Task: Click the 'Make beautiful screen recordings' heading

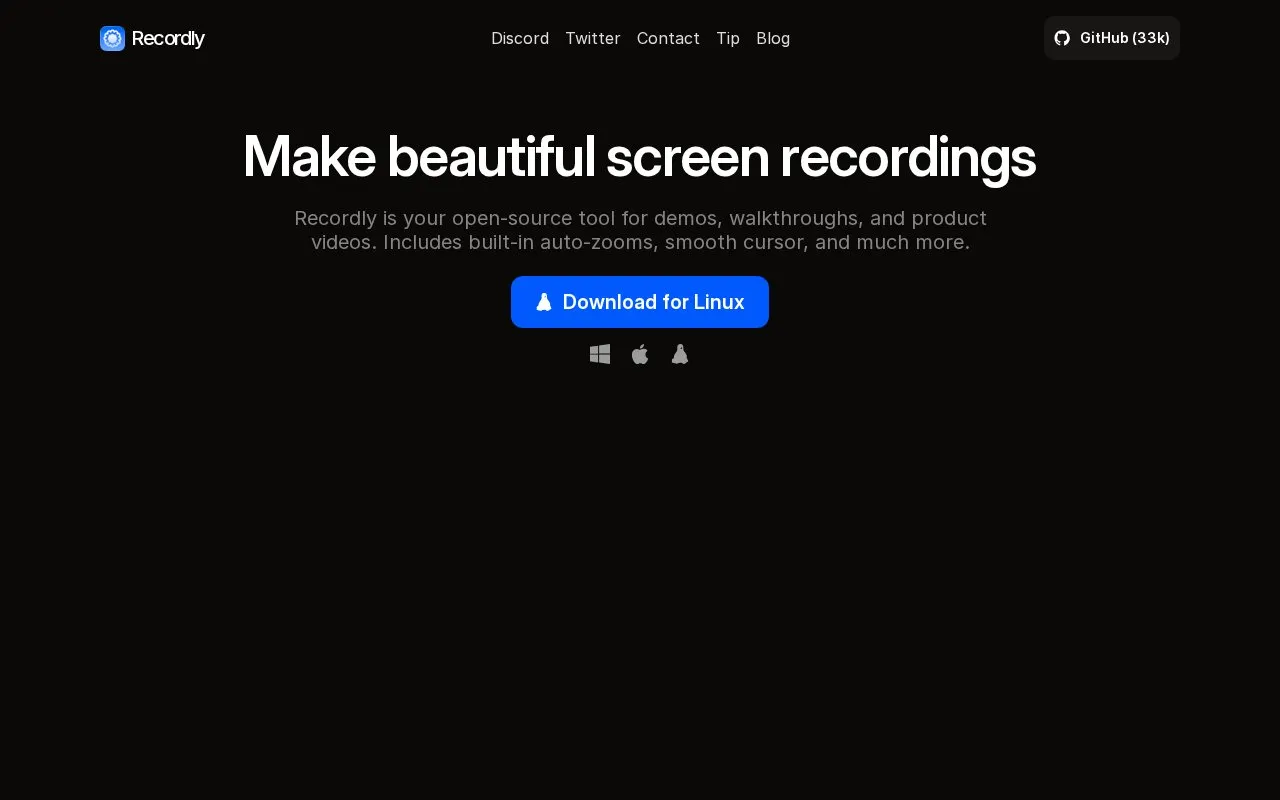Action: (x=640, y=157)
